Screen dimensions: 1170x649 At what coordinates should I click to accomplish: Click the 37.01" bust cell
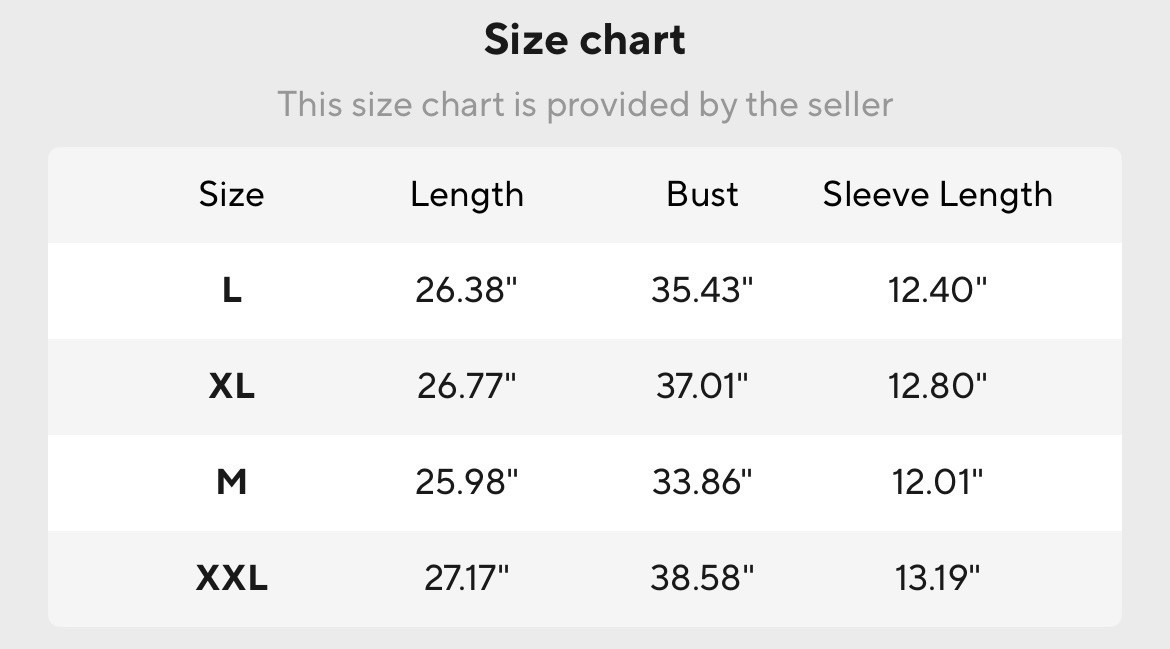[x=702, y=386]
